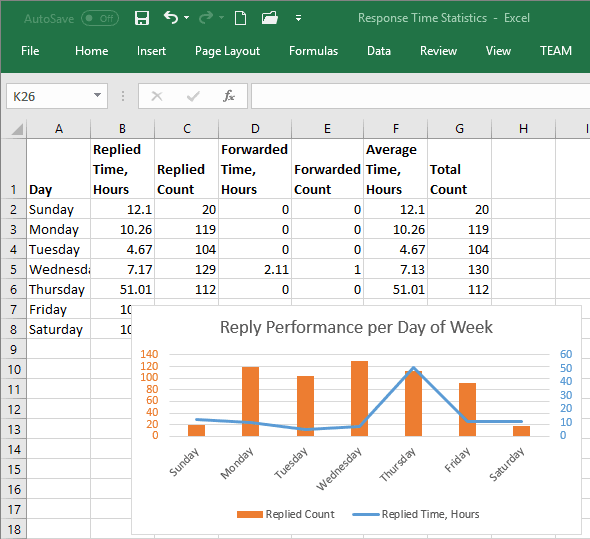The image size is (590, 539).
Task: Click the Select All triangle corner
Action: (x=17, y=129)
